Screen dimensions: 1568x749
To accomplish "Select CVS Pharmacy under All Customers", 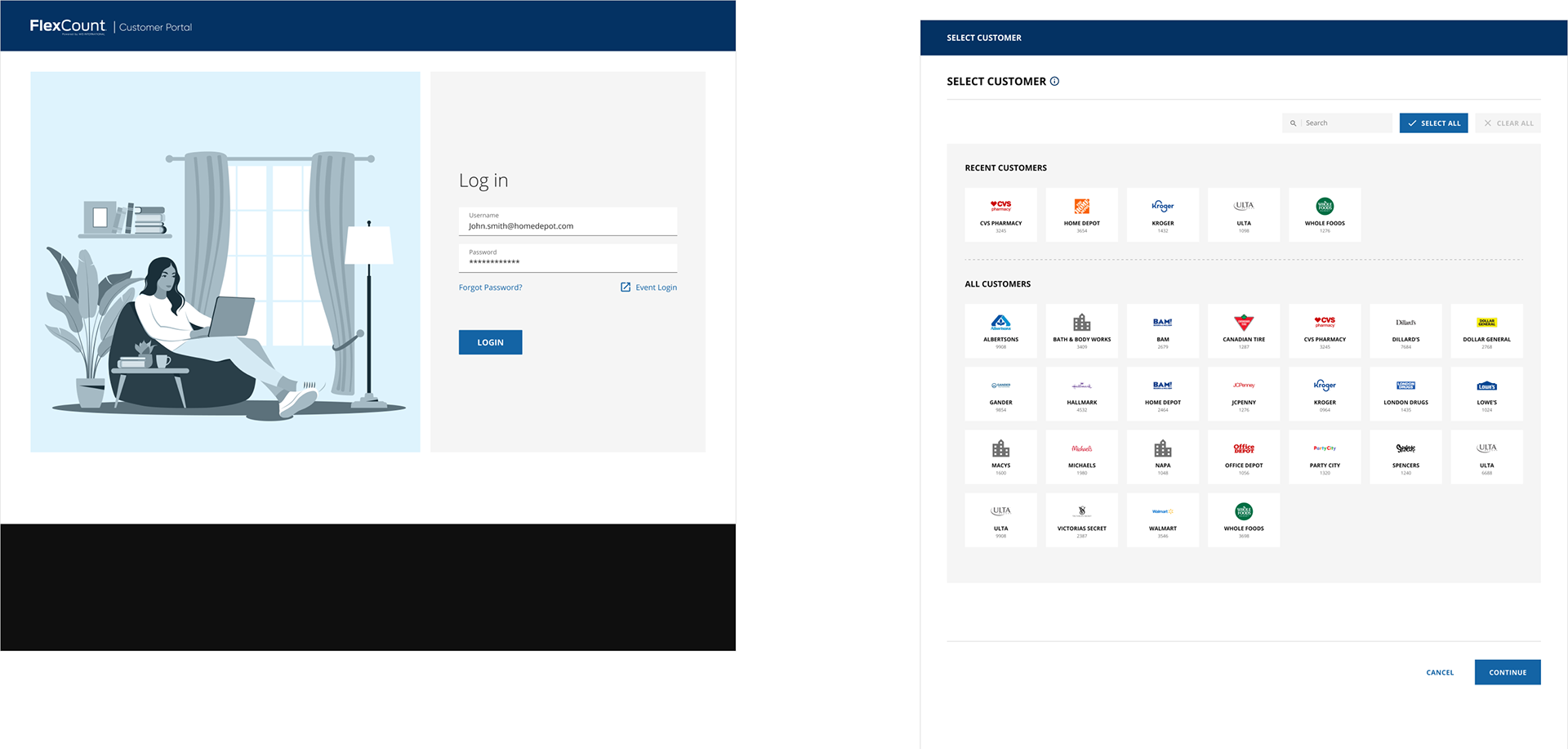I will click(x=1325, y=331).
